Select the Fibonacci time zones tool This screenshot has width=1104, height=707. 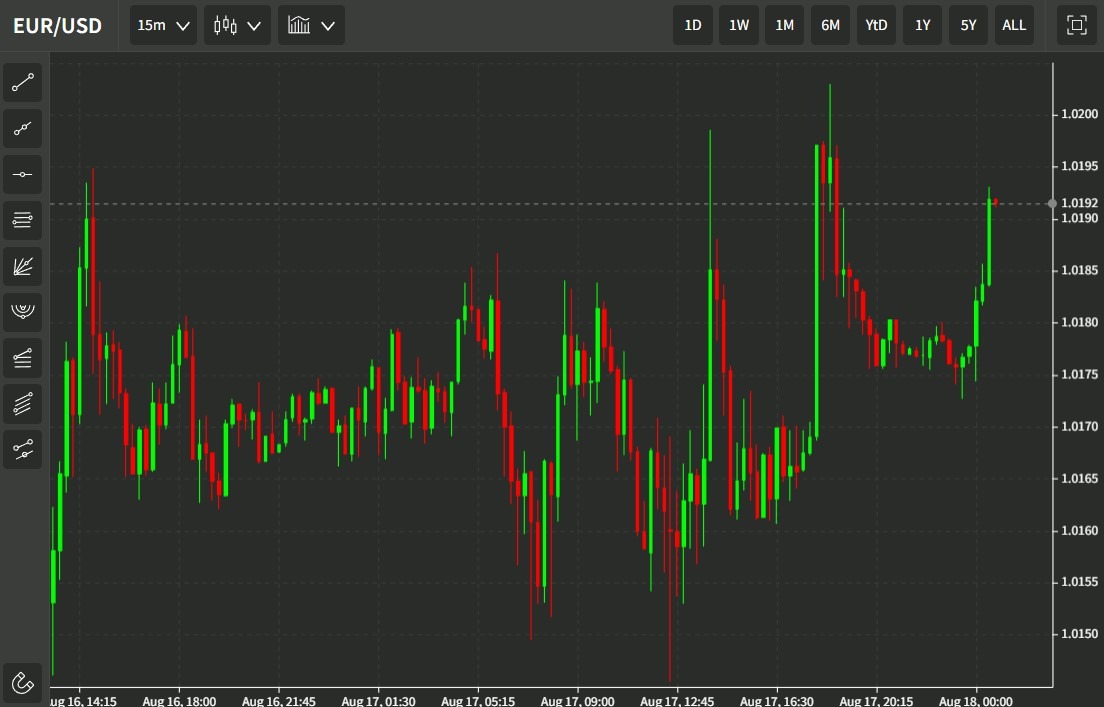pos(23,358)
